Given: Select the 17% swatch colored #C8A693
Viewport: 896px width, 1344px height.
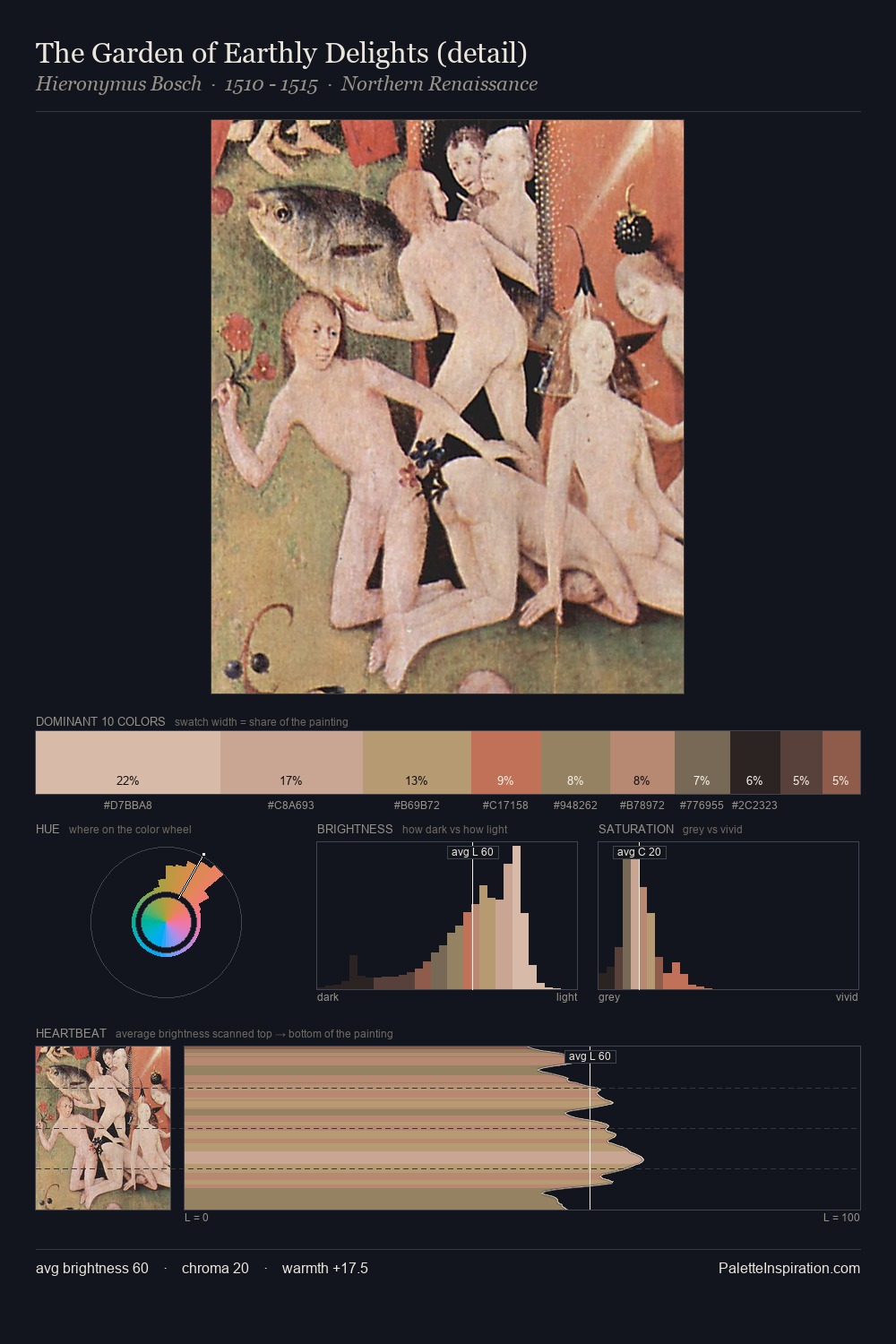Looking at the screenshot, I should (291, 762).
